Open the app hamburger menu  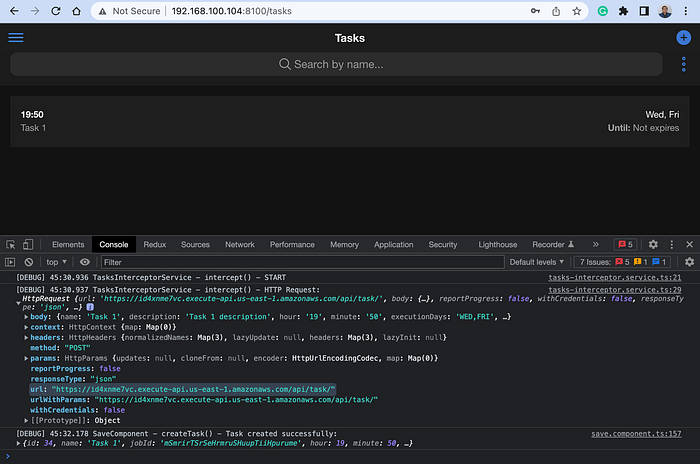(x=16, y=38)
